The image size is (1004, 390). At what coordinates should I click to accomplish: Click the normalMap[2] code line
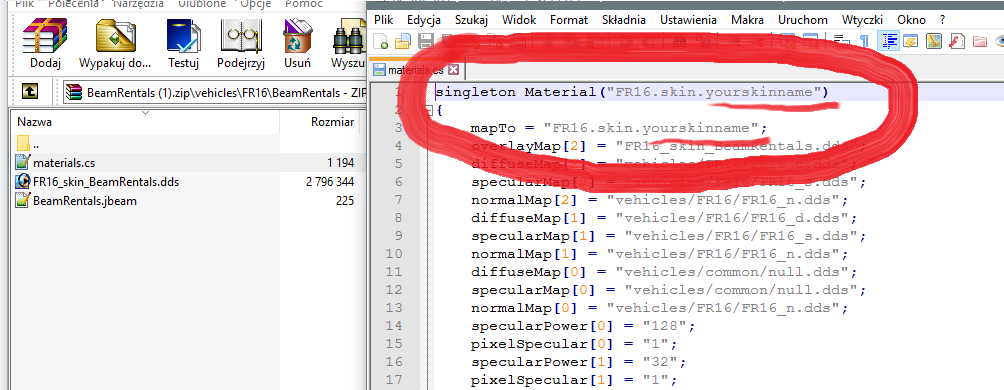(x=660, y=200)
